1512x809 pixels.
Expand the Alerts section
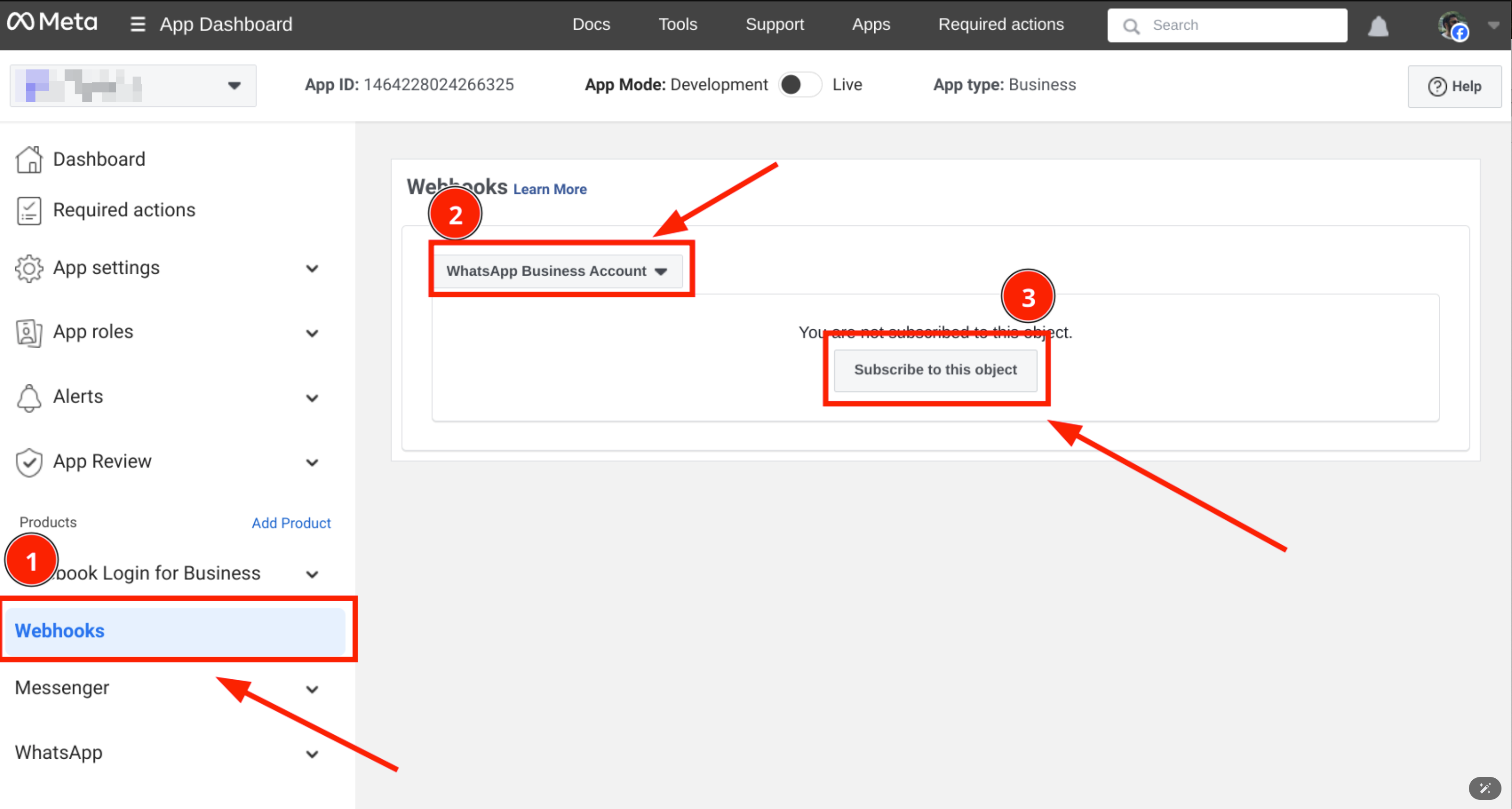(x=312, y=398)
